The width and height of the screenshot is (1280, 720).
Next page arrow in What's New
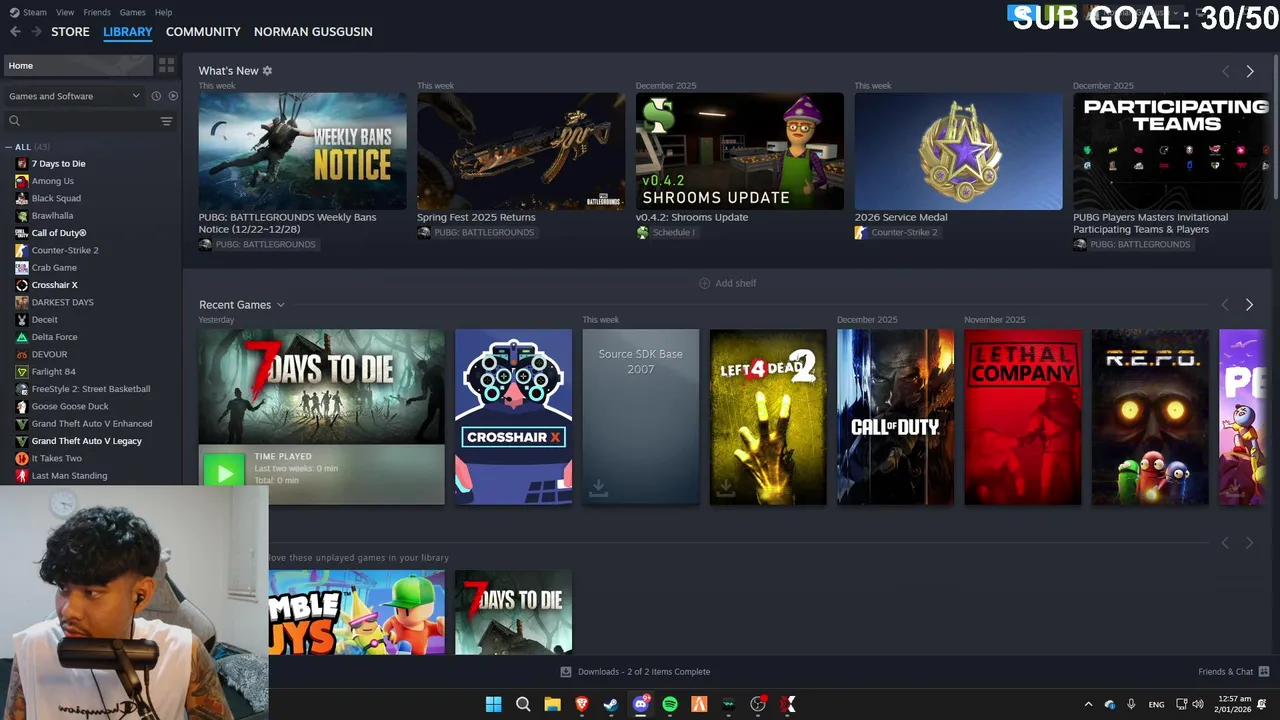click(1249, 71)
